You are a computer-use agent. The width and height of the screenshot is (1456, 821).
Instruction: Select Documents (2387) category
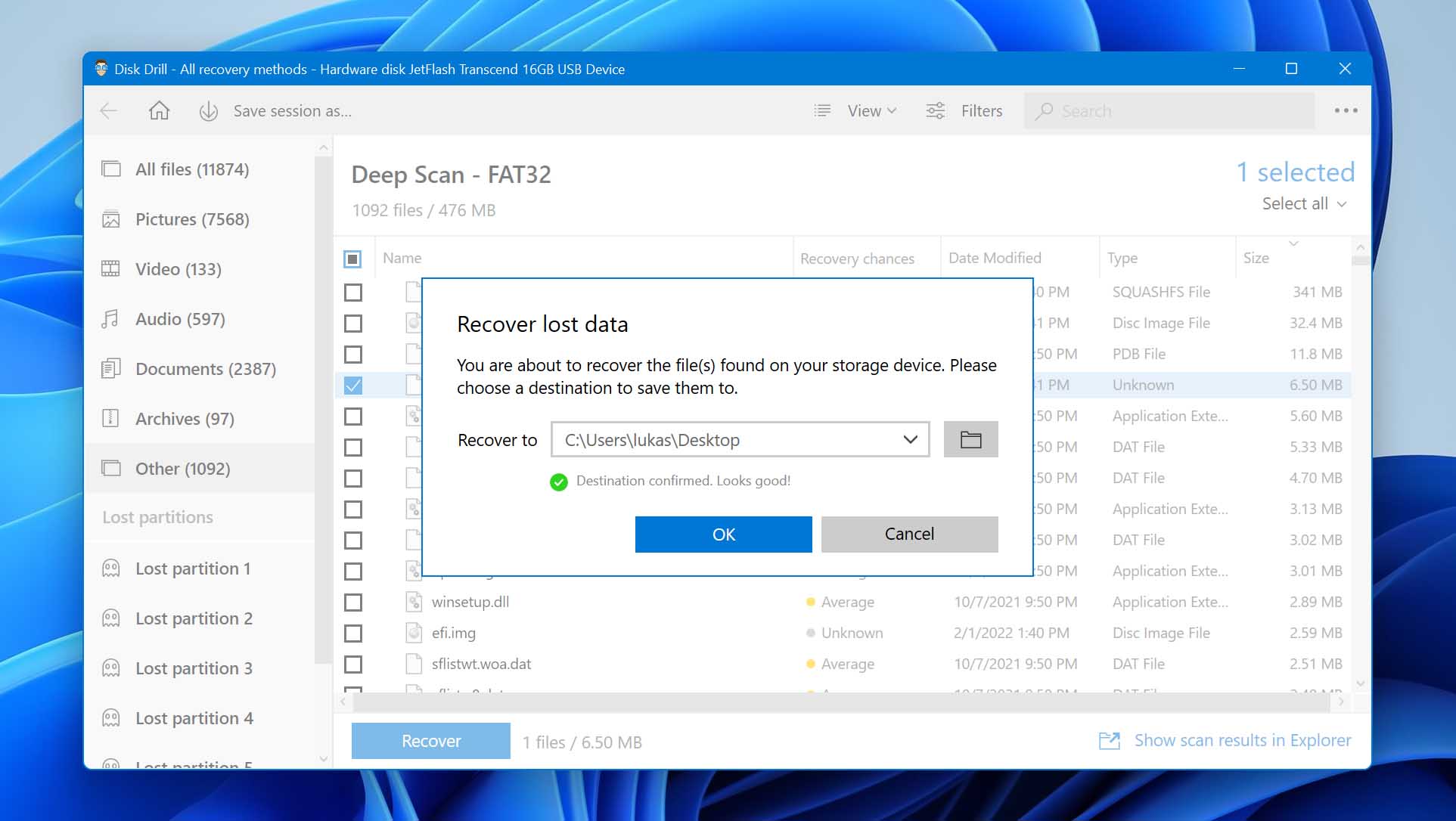(x=200, y=369)
